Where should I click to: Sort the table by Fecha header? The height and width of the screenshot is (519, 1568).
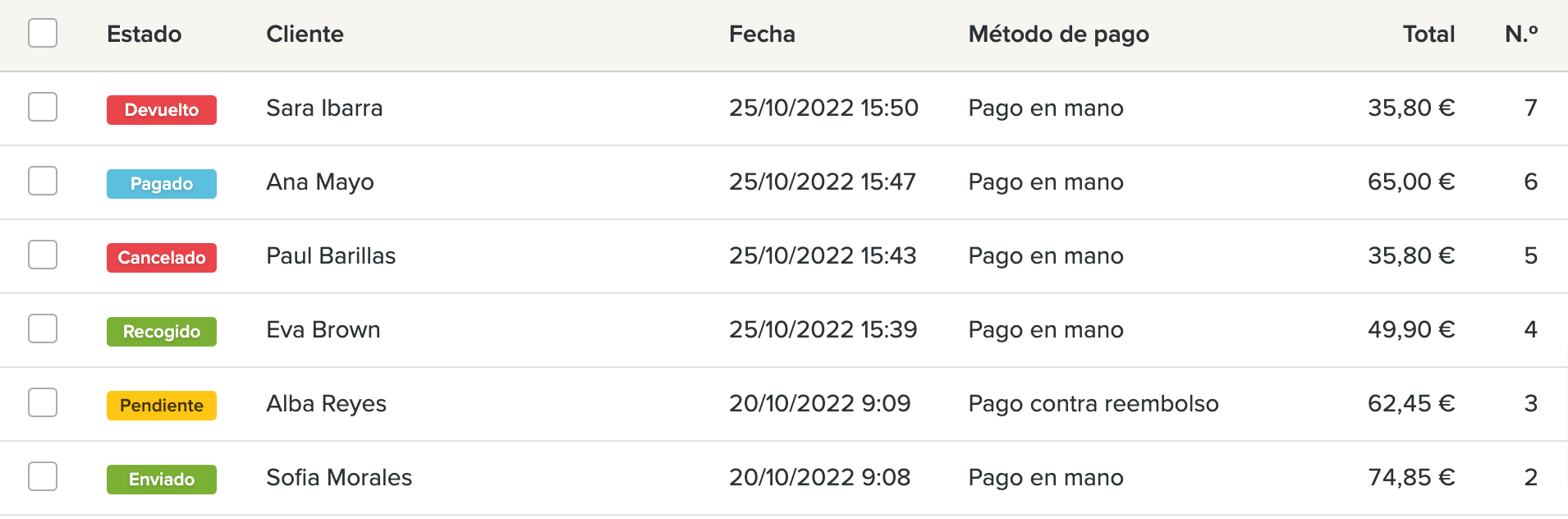[762, 34]
